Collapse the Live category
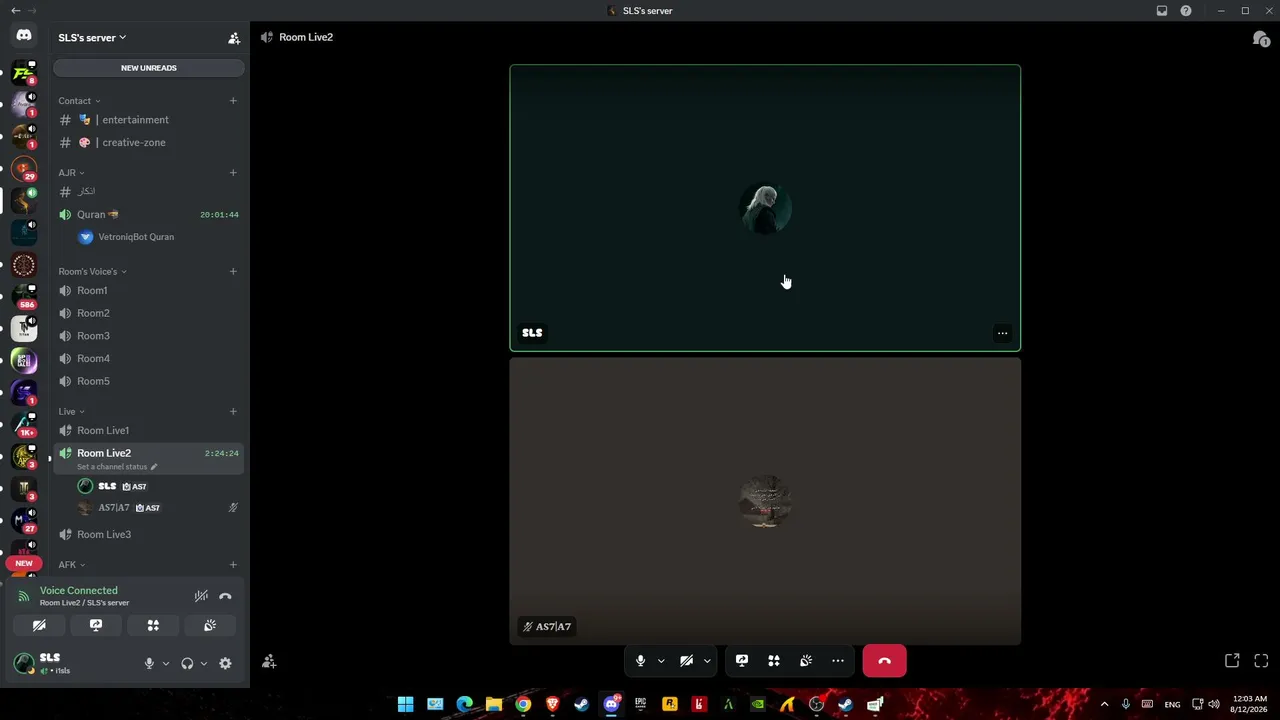This screenshot has width=1280, height=720. click(x=71, y=411)
